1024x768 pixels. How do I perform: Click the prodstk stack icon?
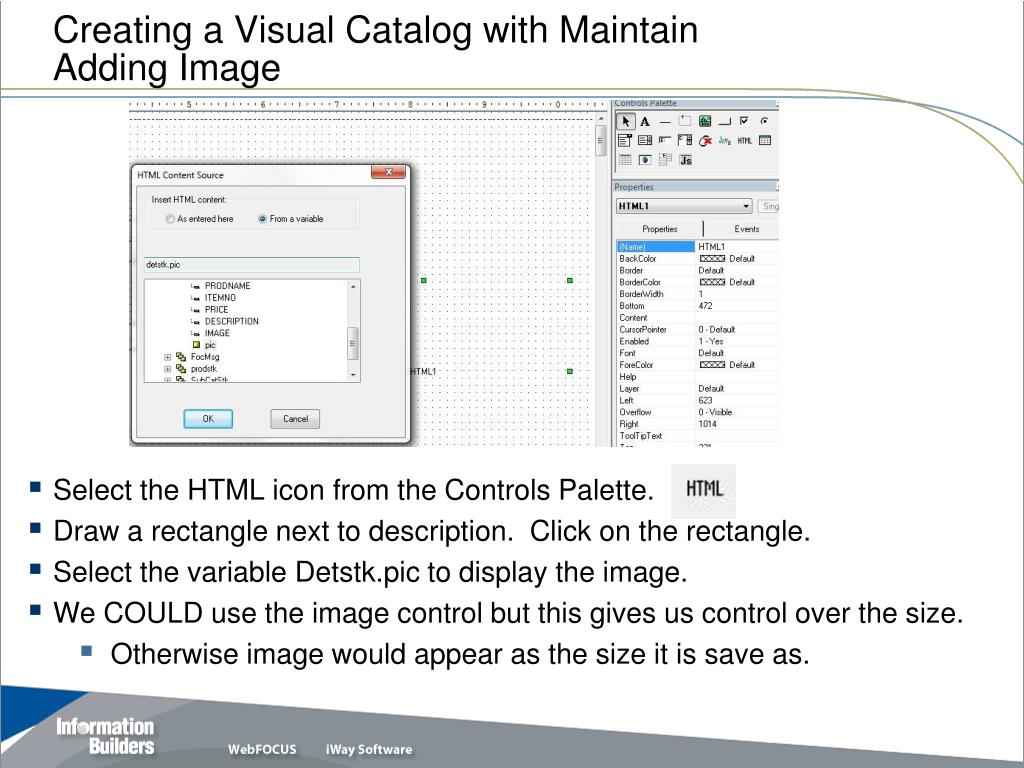[181, 369]
